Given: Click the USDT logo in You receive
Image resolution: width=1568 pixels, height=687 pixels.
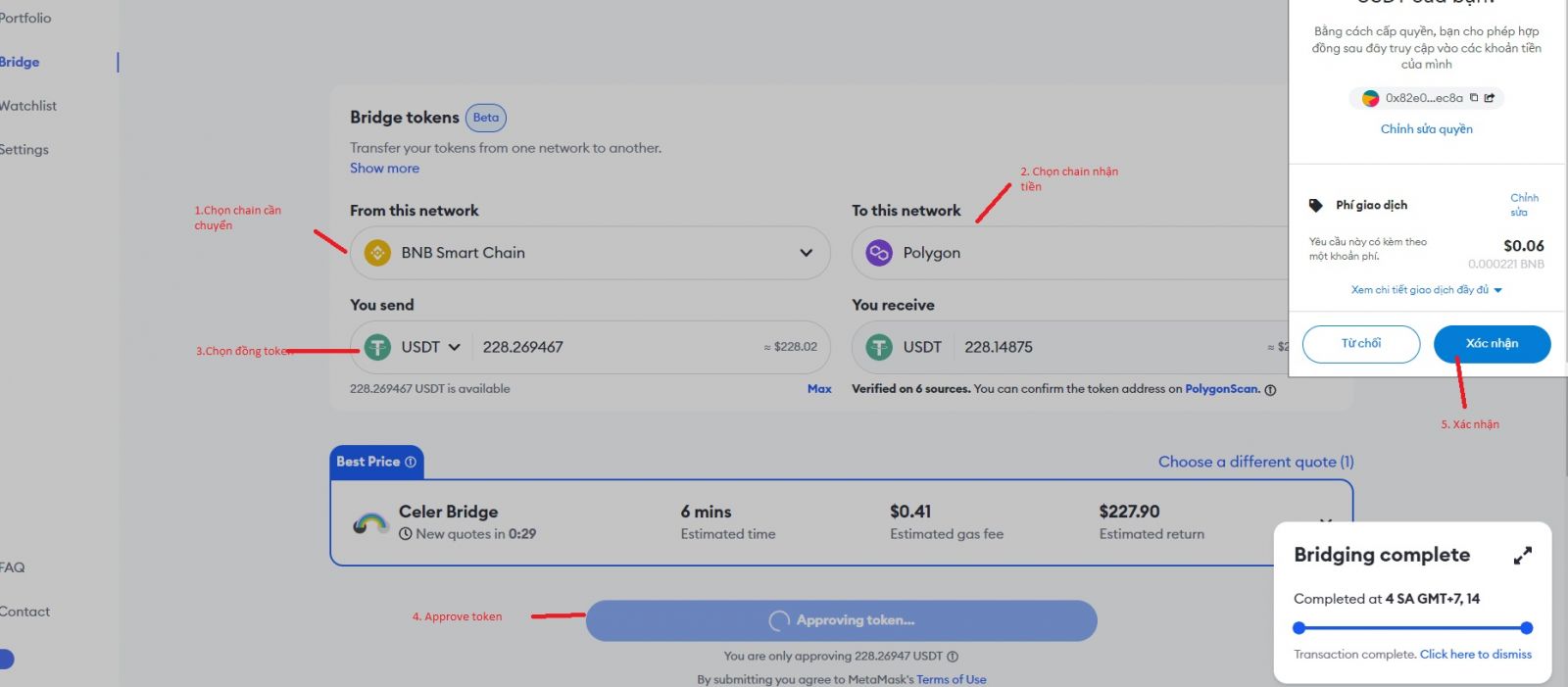Looking at the screenshot, I should pos(879,347).
